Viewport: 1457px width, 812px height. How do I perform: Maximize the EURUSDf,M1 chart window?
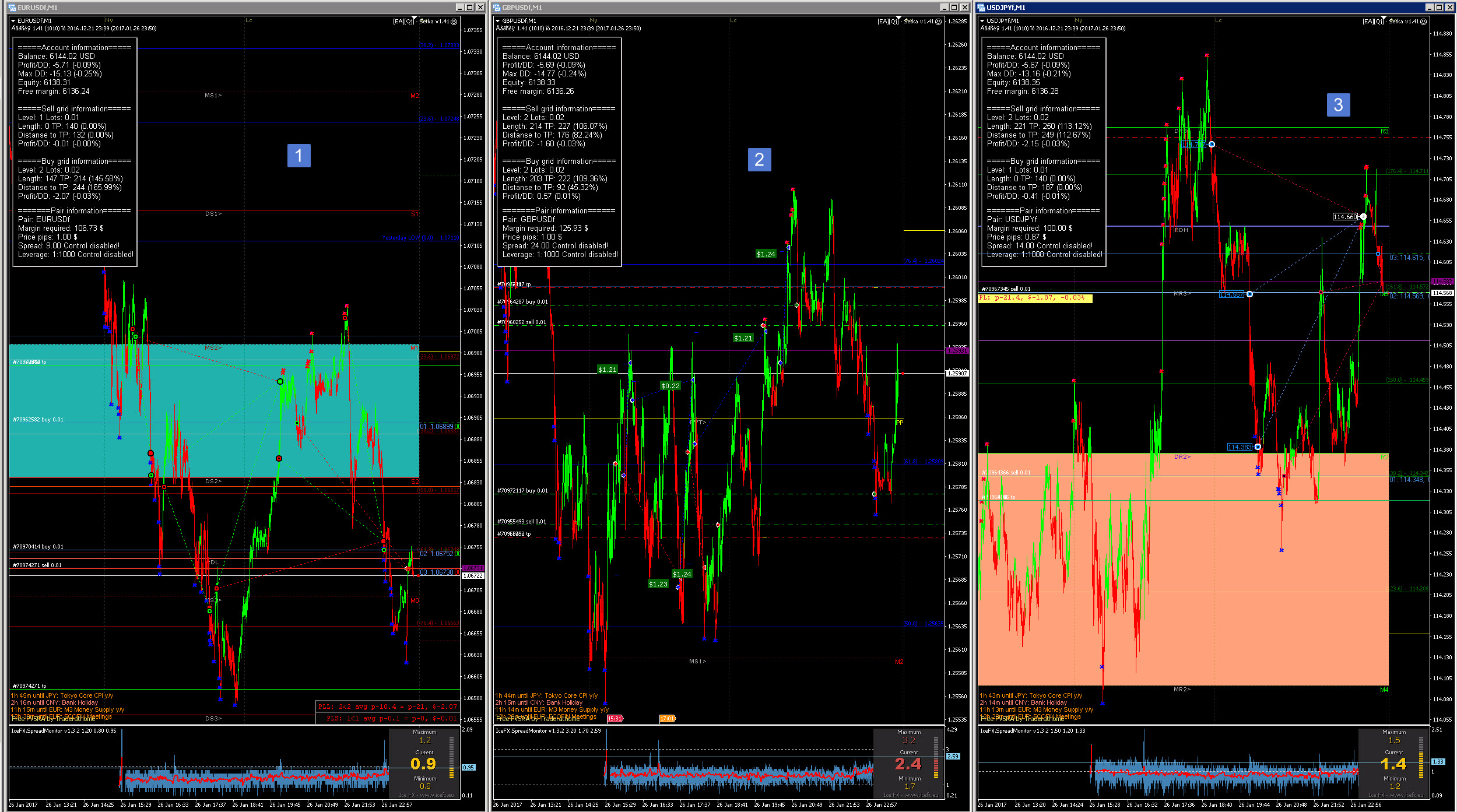point(469,8)
